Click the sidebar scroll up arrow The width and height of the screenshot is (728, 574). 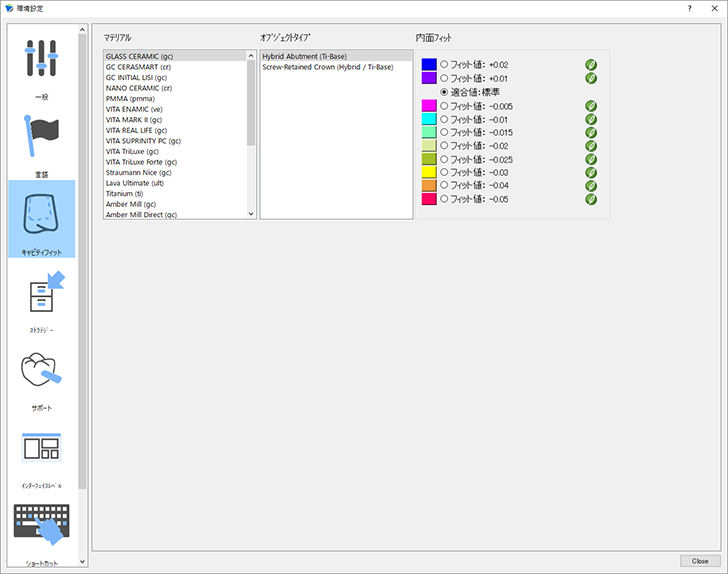(x=82, y=30)
